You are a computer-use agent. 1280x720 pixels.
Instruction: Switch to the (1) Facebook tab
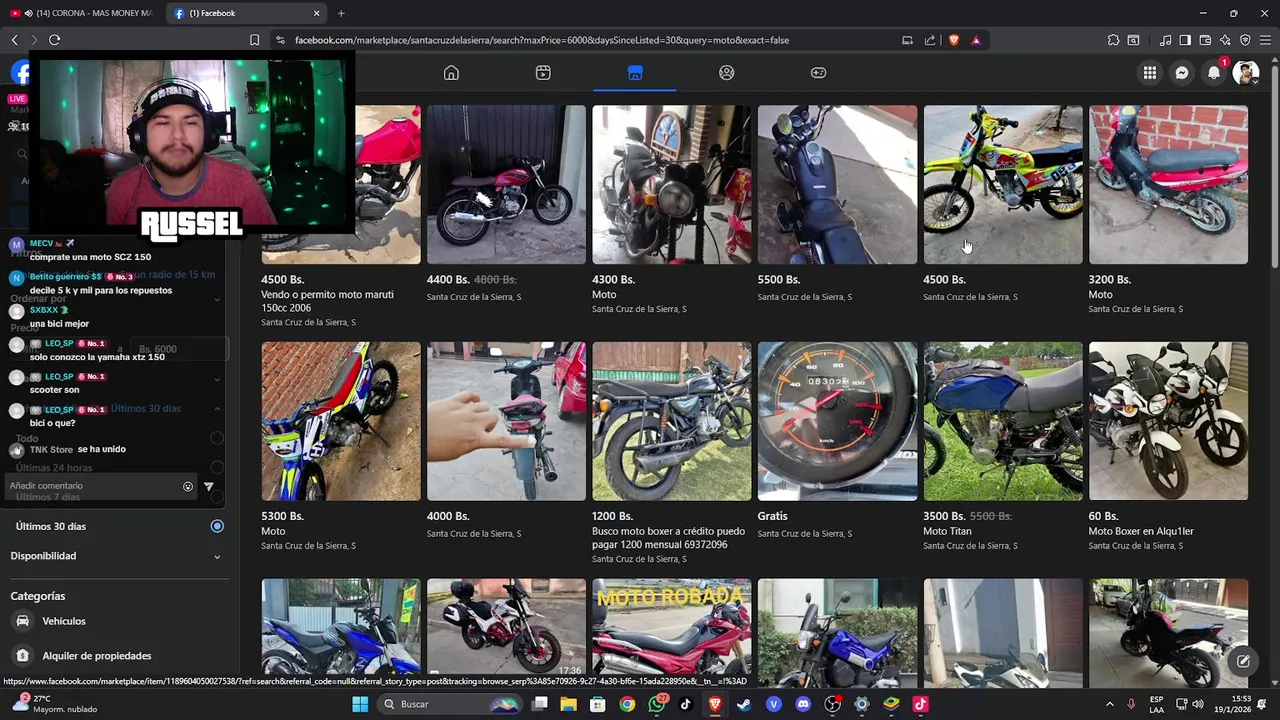[246, 13]
